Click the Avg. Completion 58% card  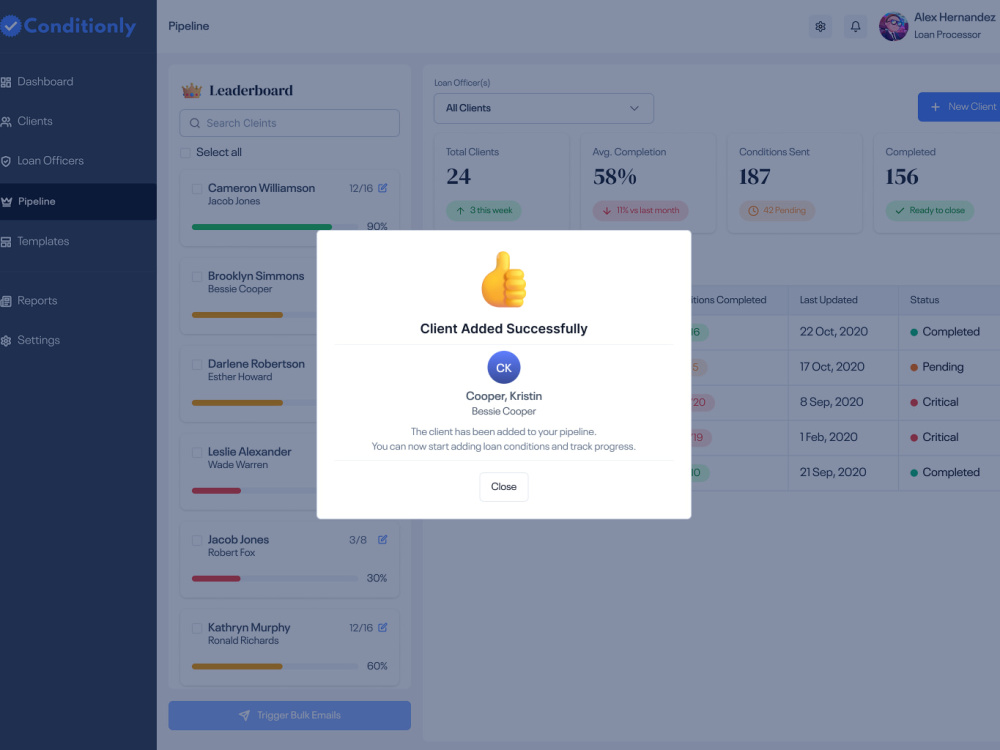pos(649,183)
